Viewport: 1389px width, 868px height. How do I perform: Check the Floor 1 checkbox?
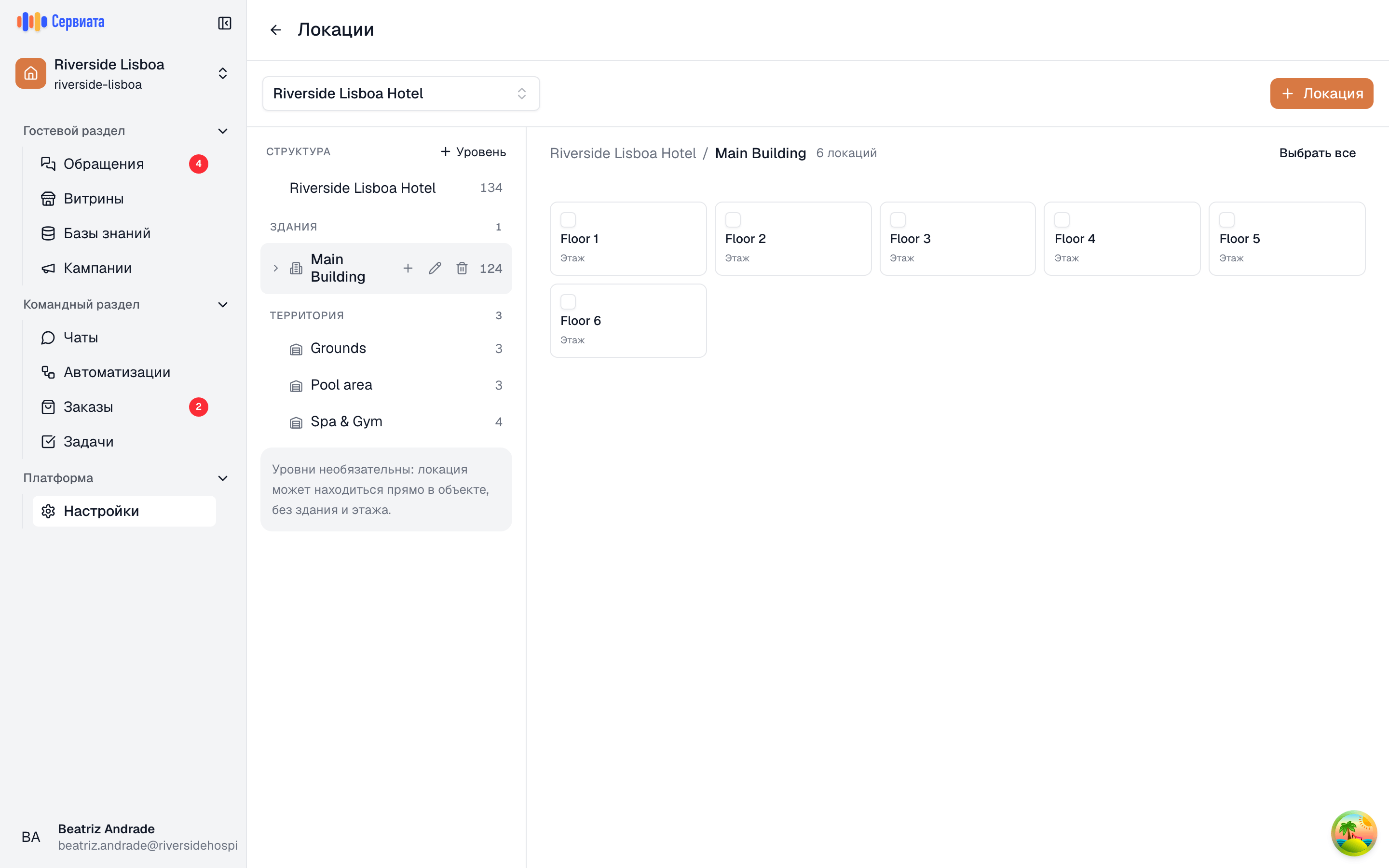tap(568, 220)
